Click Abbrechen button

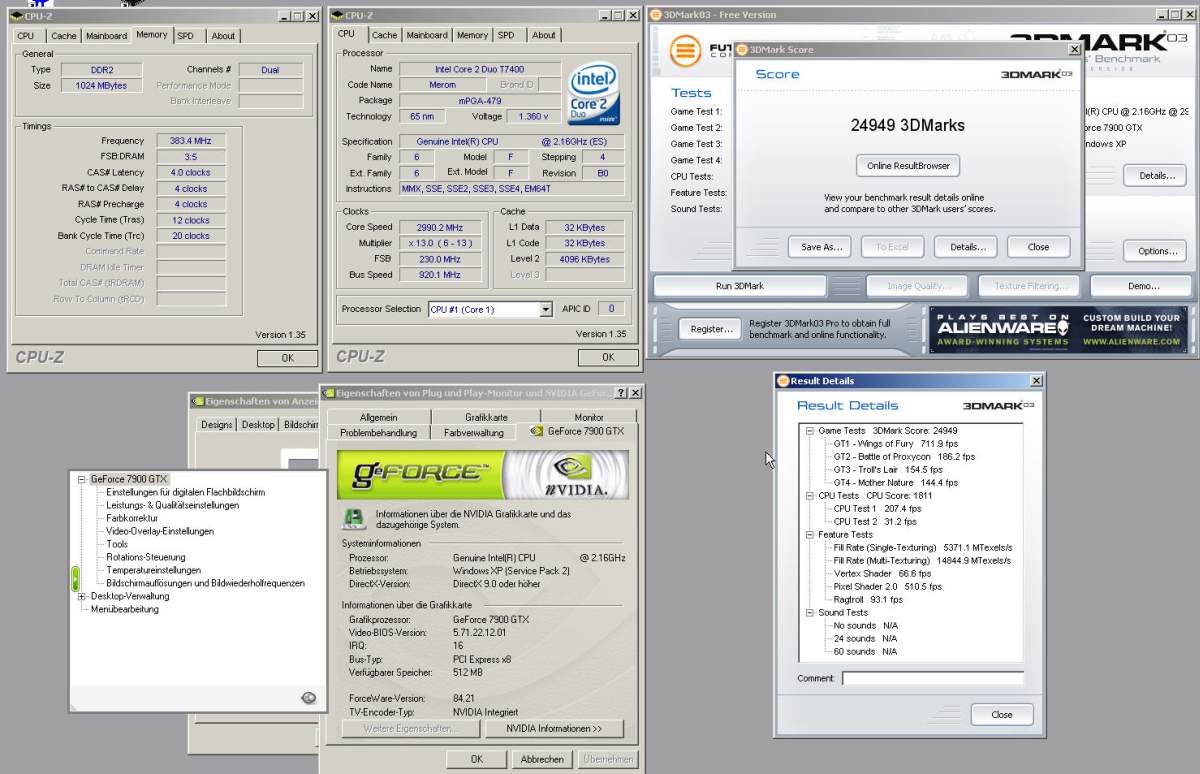click(542, 759)
